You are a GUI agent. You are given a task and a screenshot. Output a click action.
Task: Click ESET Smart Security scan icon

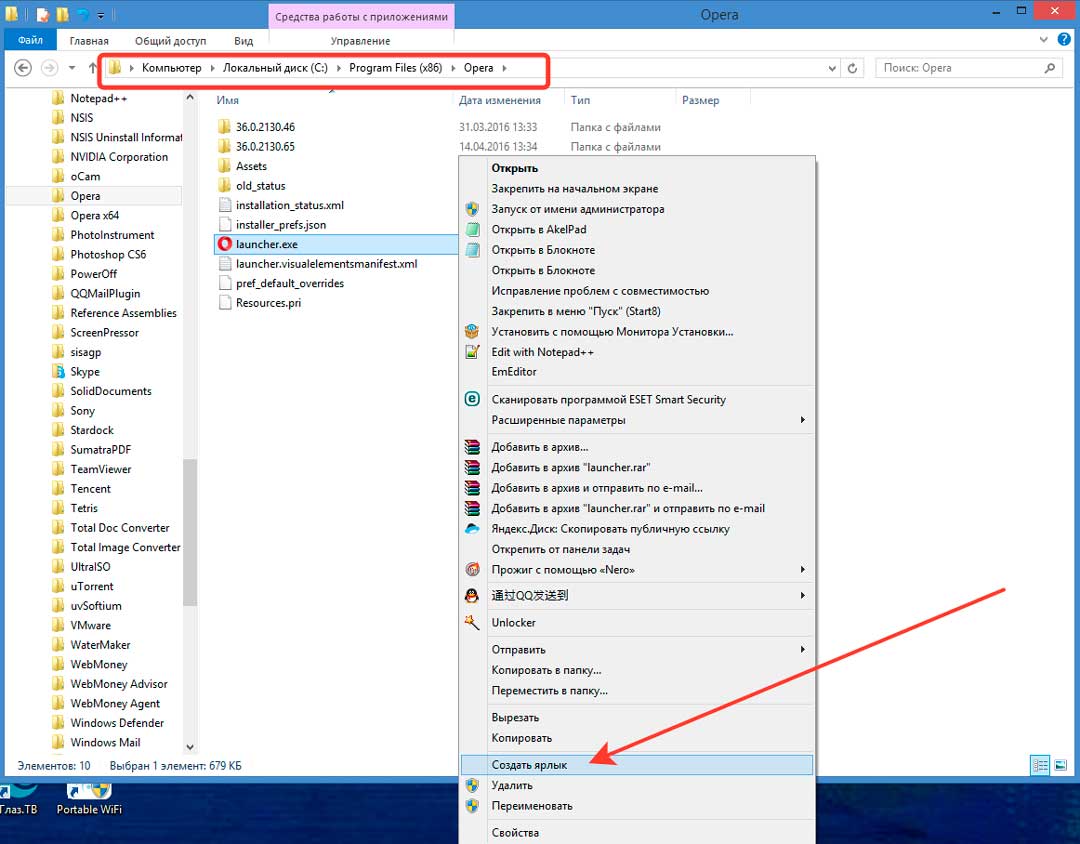point(472,399)
